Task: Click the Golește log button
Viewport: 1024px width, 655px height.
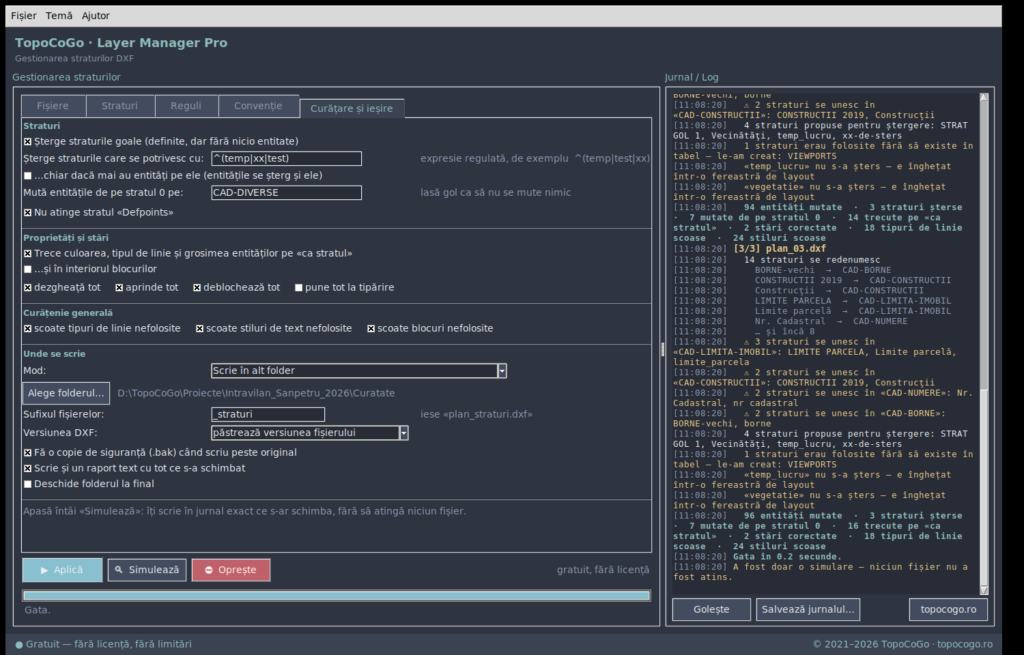Action: click(711, 609)
